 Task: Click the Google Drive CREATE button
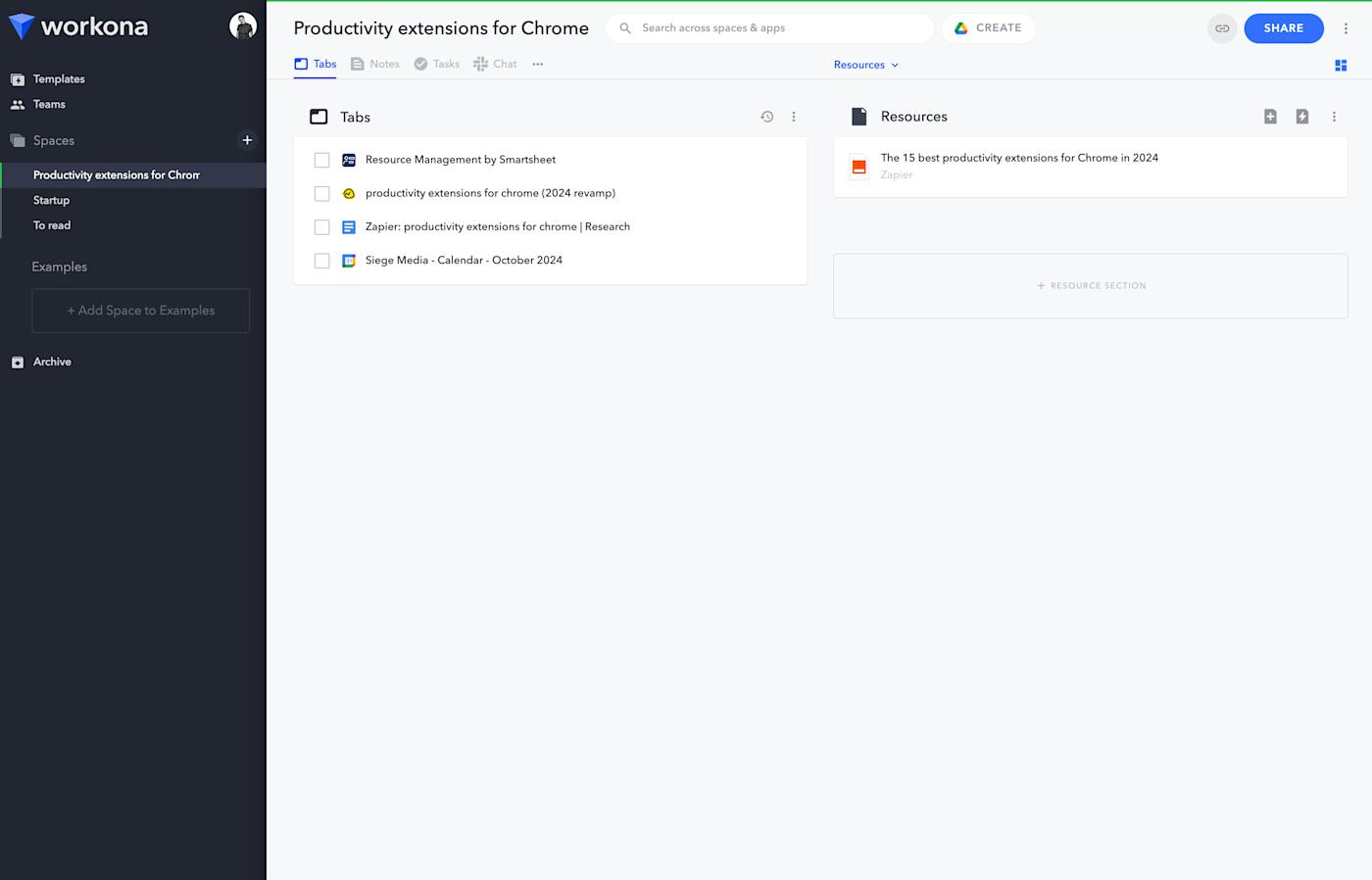988,28
